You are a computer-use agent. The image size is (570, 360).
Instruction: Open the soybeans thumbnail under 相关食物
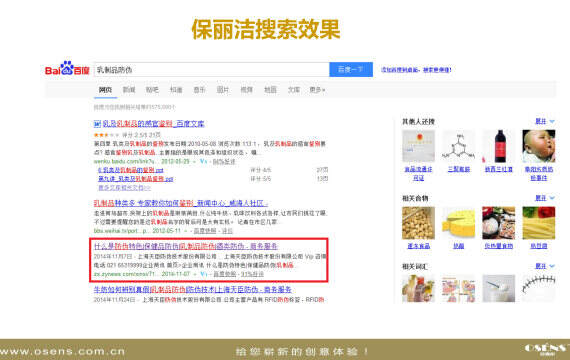[x=418, y=223]
